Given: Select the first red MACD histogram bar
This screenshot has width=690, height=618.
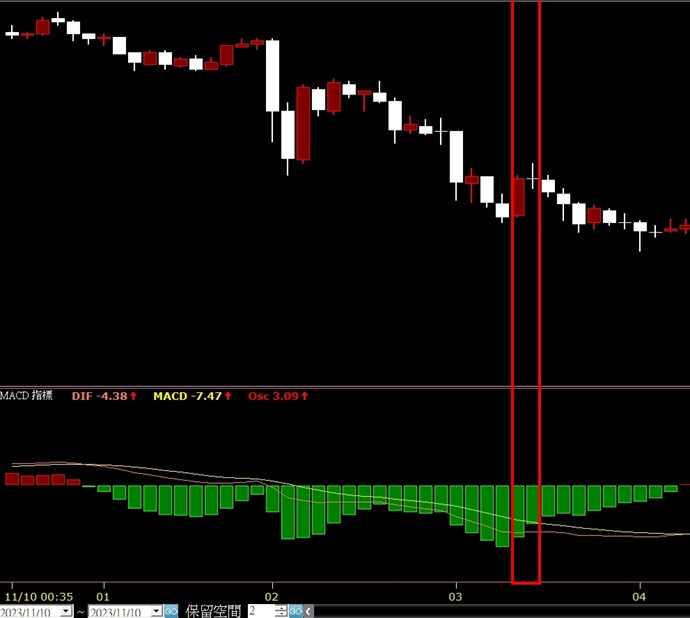Looking at the screenshot, I should [x=12, y=479].
